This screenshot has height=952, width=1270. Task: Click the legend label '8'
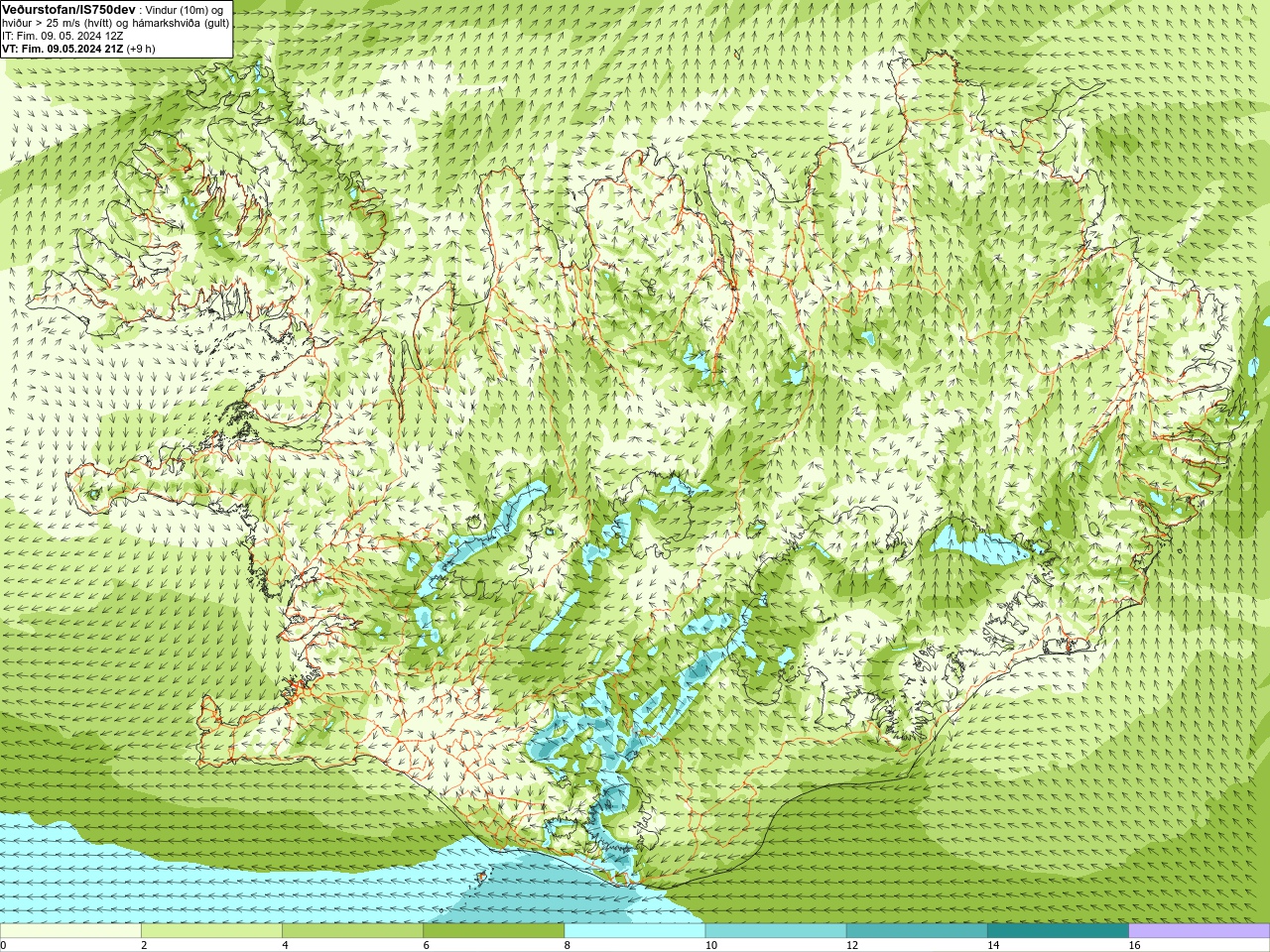click(x=569, y=945)
